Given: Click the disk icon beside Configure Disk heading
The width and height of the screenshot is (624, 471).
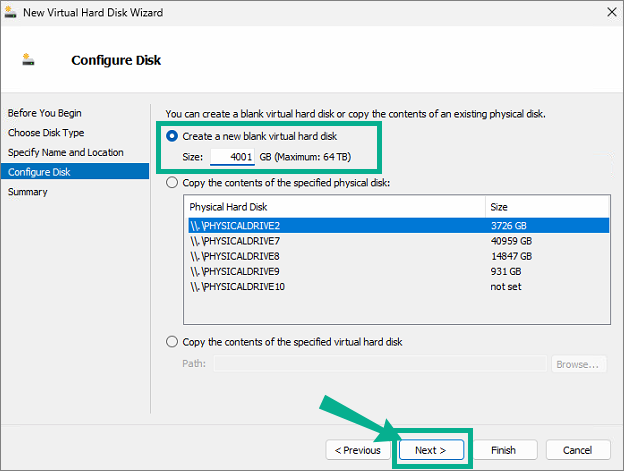Looking at the screenshot, I should coord(28,60).
